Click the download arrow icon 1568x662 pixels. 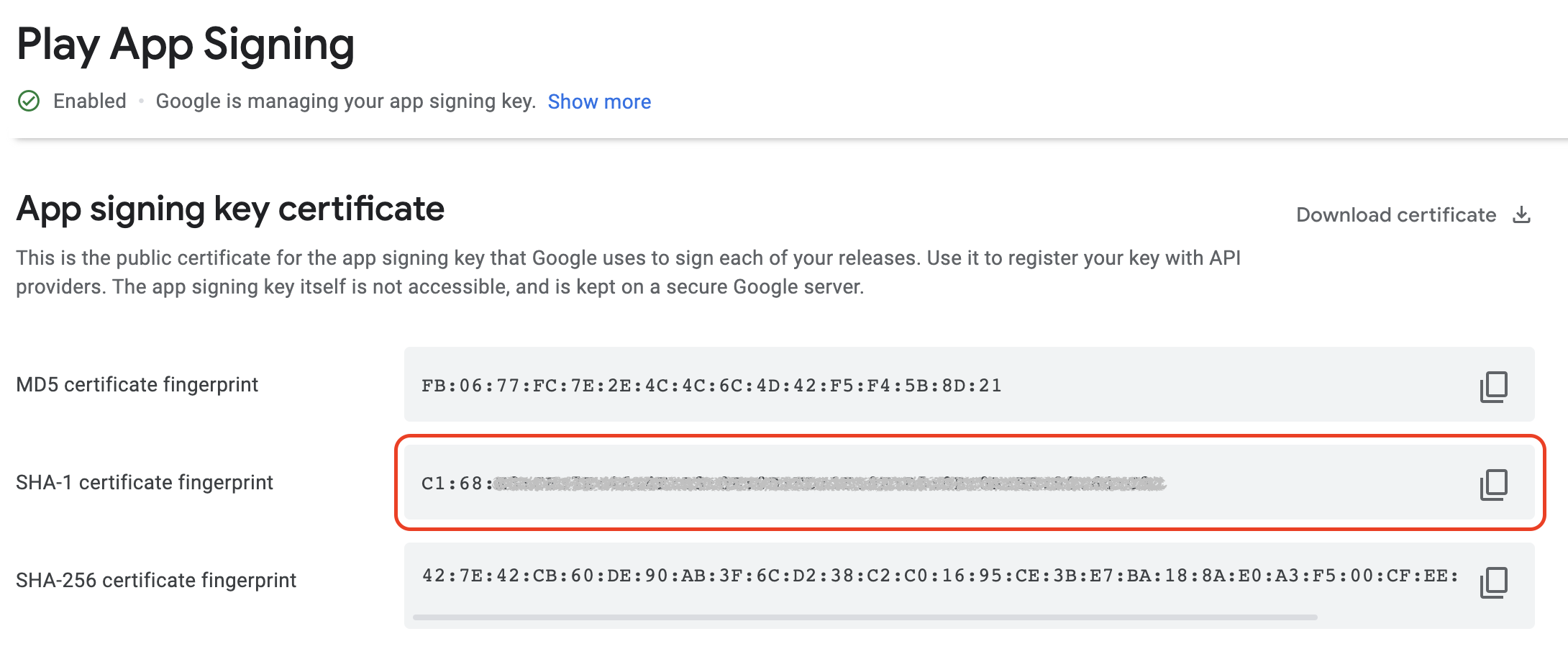(x=1521, y=215)
